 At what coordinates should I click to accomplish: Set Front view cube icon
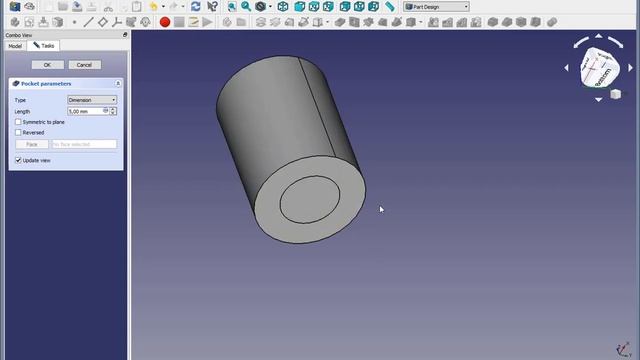pos(300,7)
